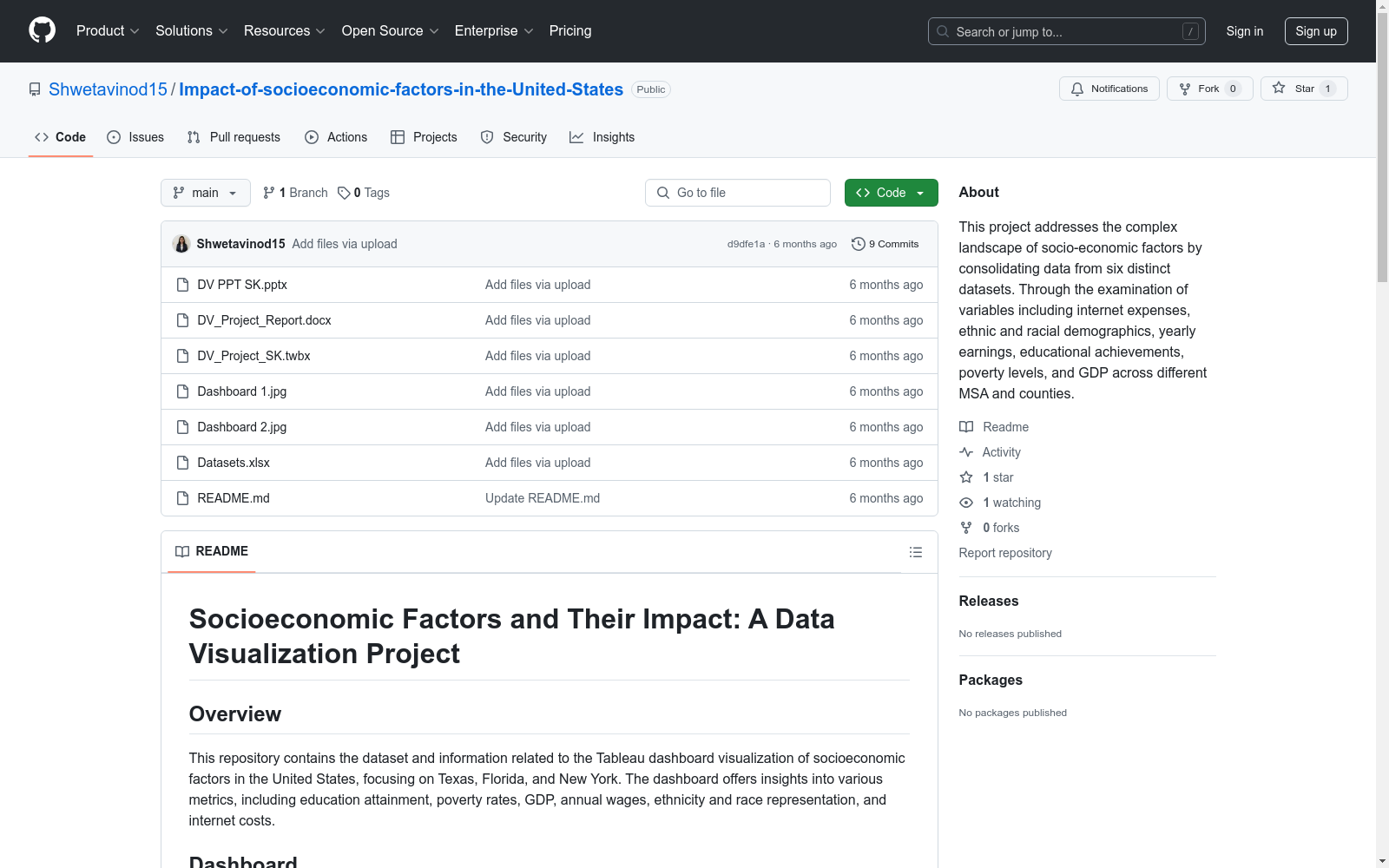Expand the Enterprise menu

pos(494,31)
